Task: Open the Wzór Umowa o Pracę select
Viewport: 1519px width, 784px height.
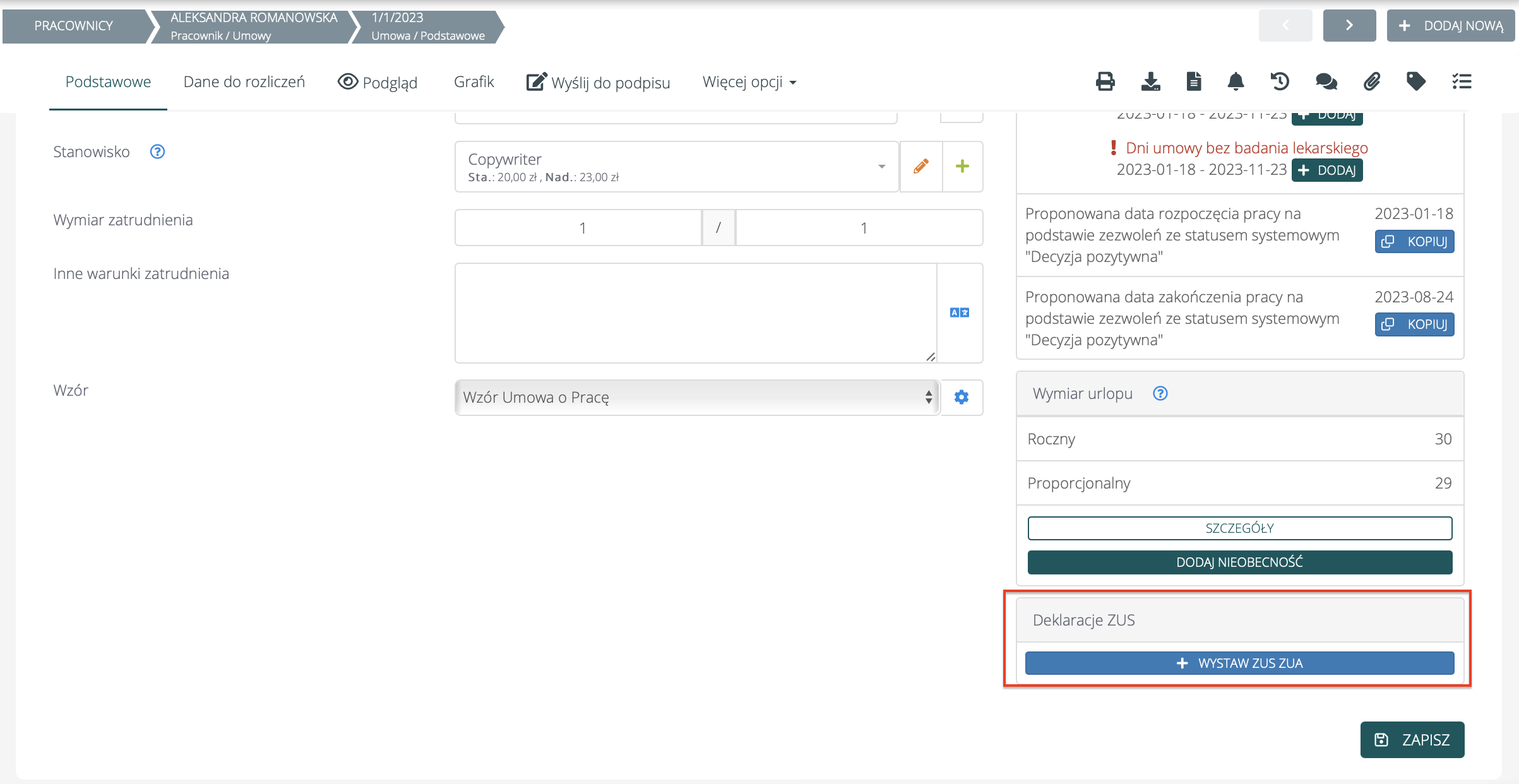Action: (x=697, y=397)
